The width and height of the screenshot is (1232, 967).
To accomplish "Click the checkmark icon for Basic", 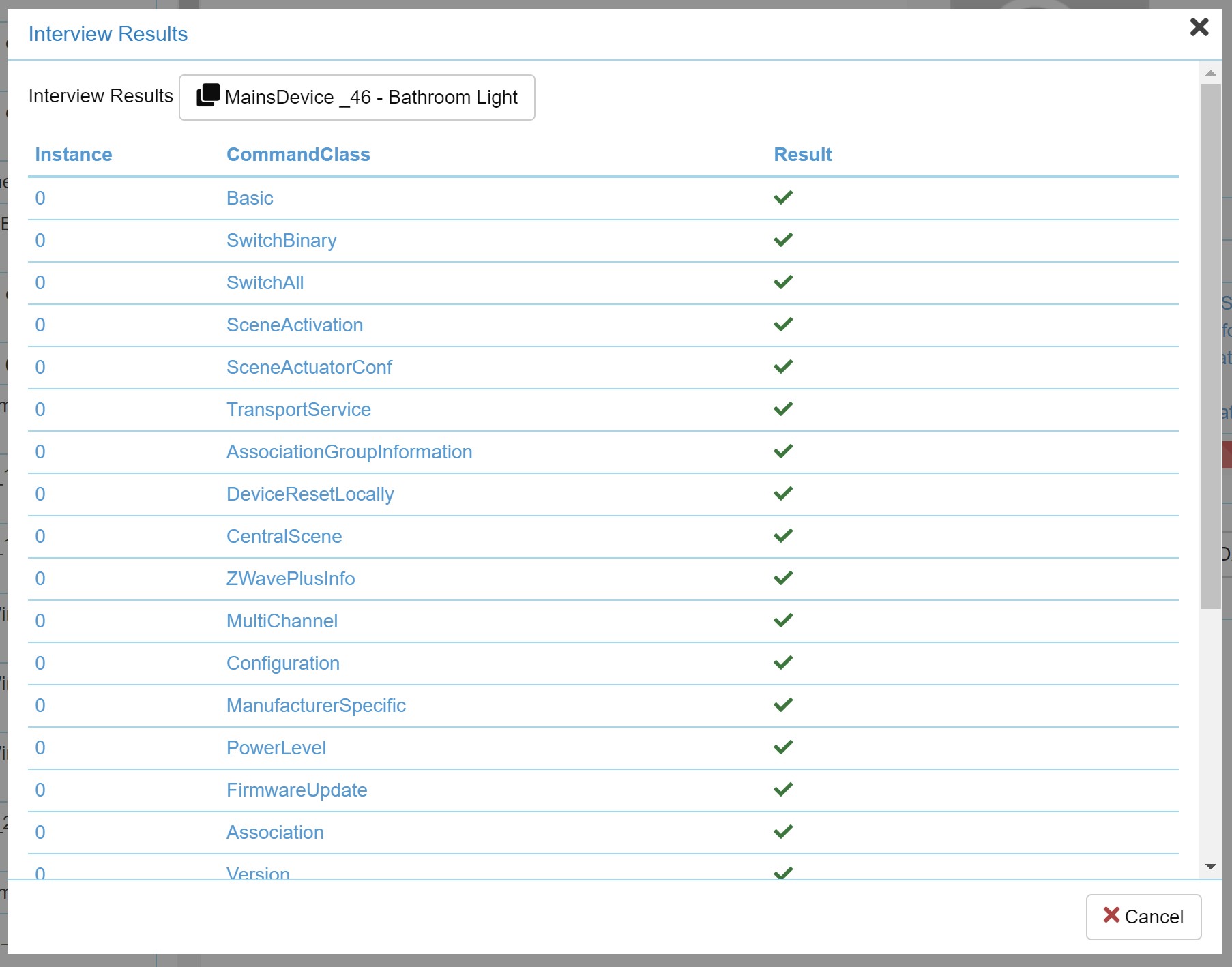I will pyautogui.click(x=782, y=198).
